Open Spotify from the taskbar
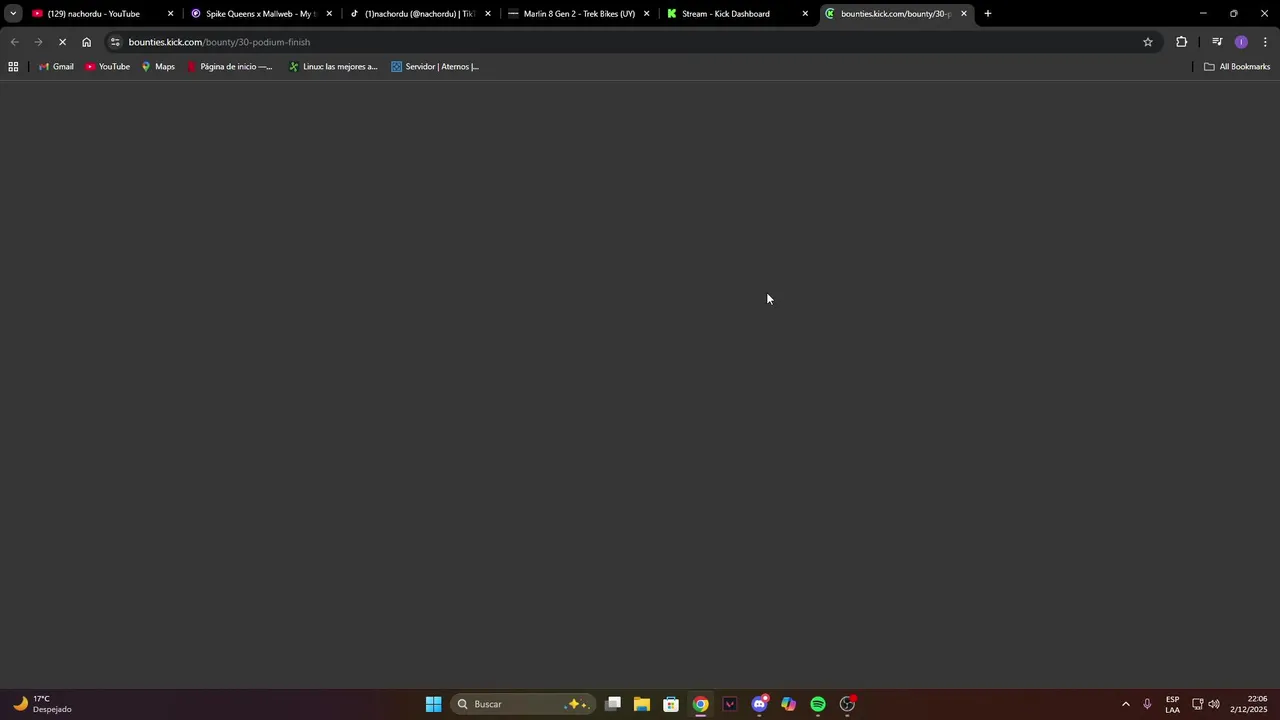The width and height of the screenshot is (1280, 720). coord(818,704)
